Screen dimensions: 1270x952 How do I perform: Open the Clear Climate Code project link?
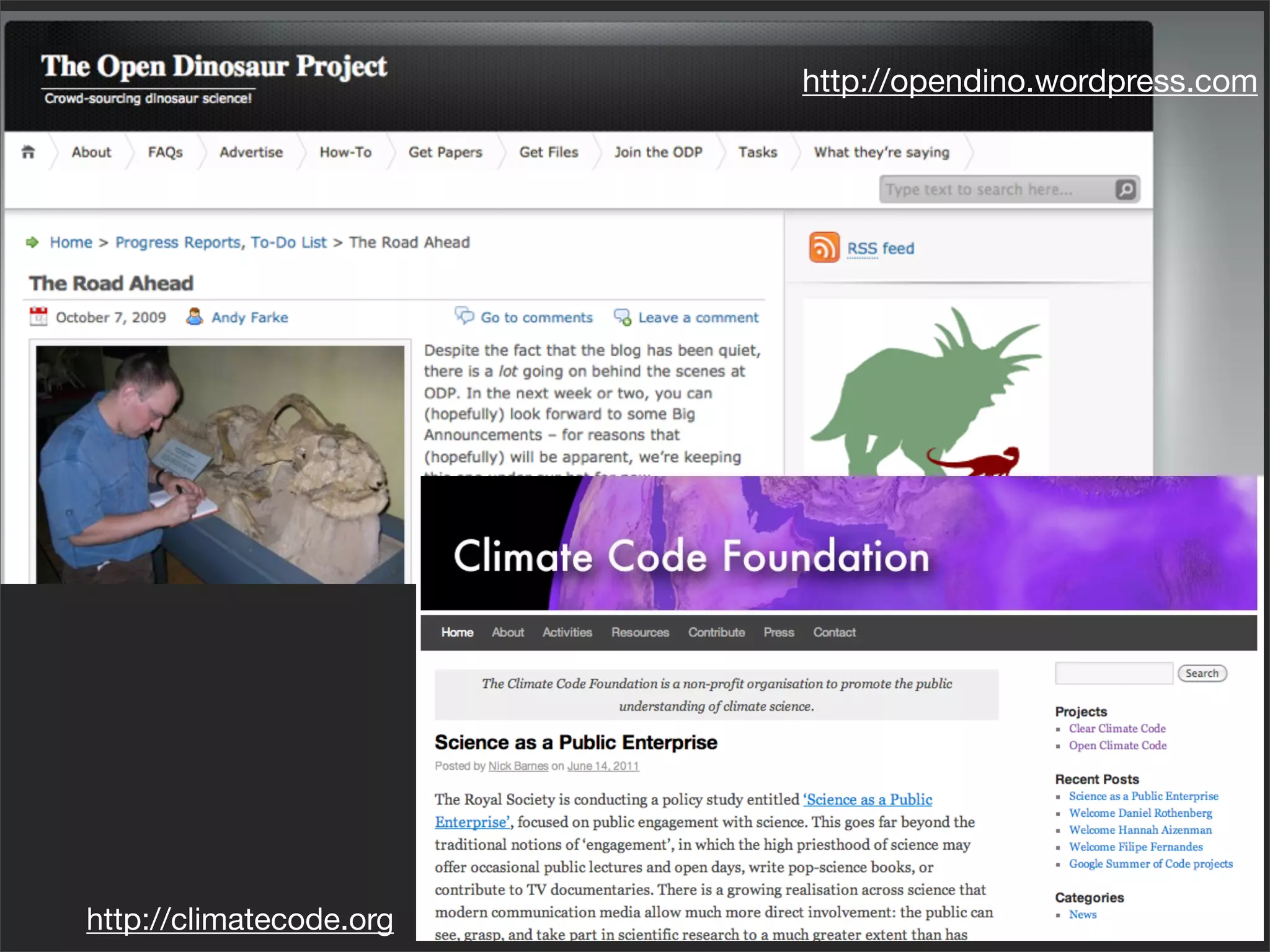click(x=1117, y=728)
